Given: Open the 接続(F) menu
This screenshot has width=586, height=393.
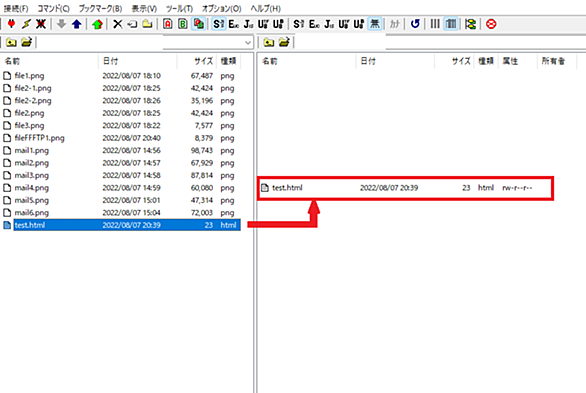Looking at the screenshot, I should tap(16, 8).
